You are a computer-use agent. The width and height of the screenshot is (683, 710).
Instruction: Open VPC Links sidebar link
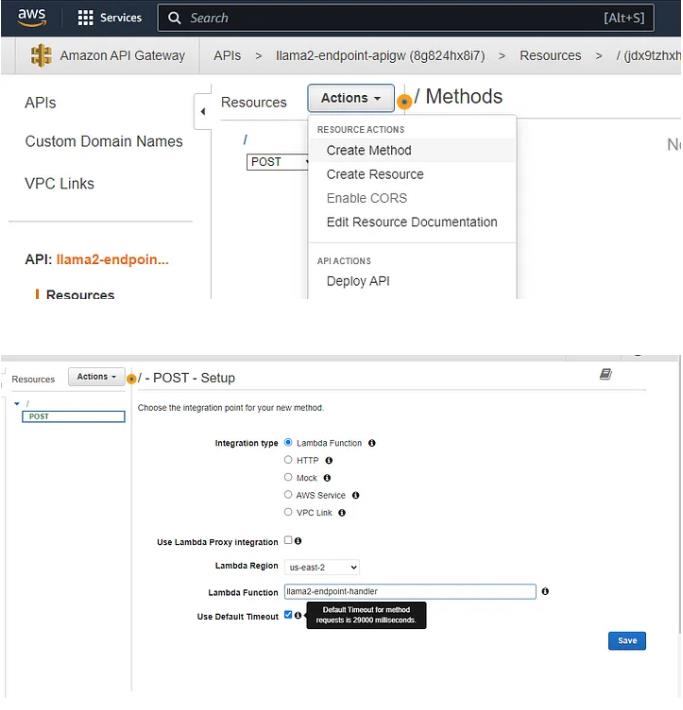[59, 184]
